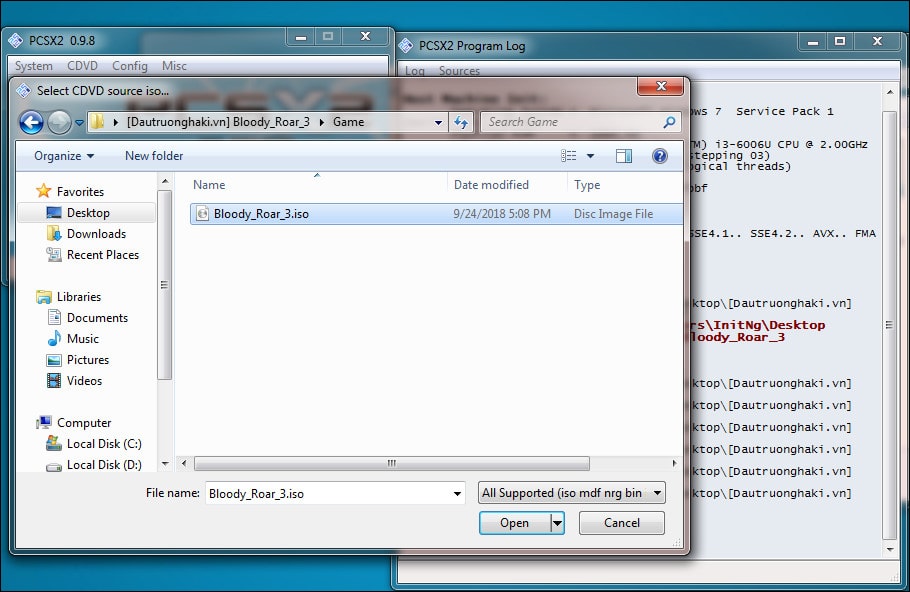Click the Cancel button
Screen dimensions: 910x592
pyautogui.click(x=622, y=523)
